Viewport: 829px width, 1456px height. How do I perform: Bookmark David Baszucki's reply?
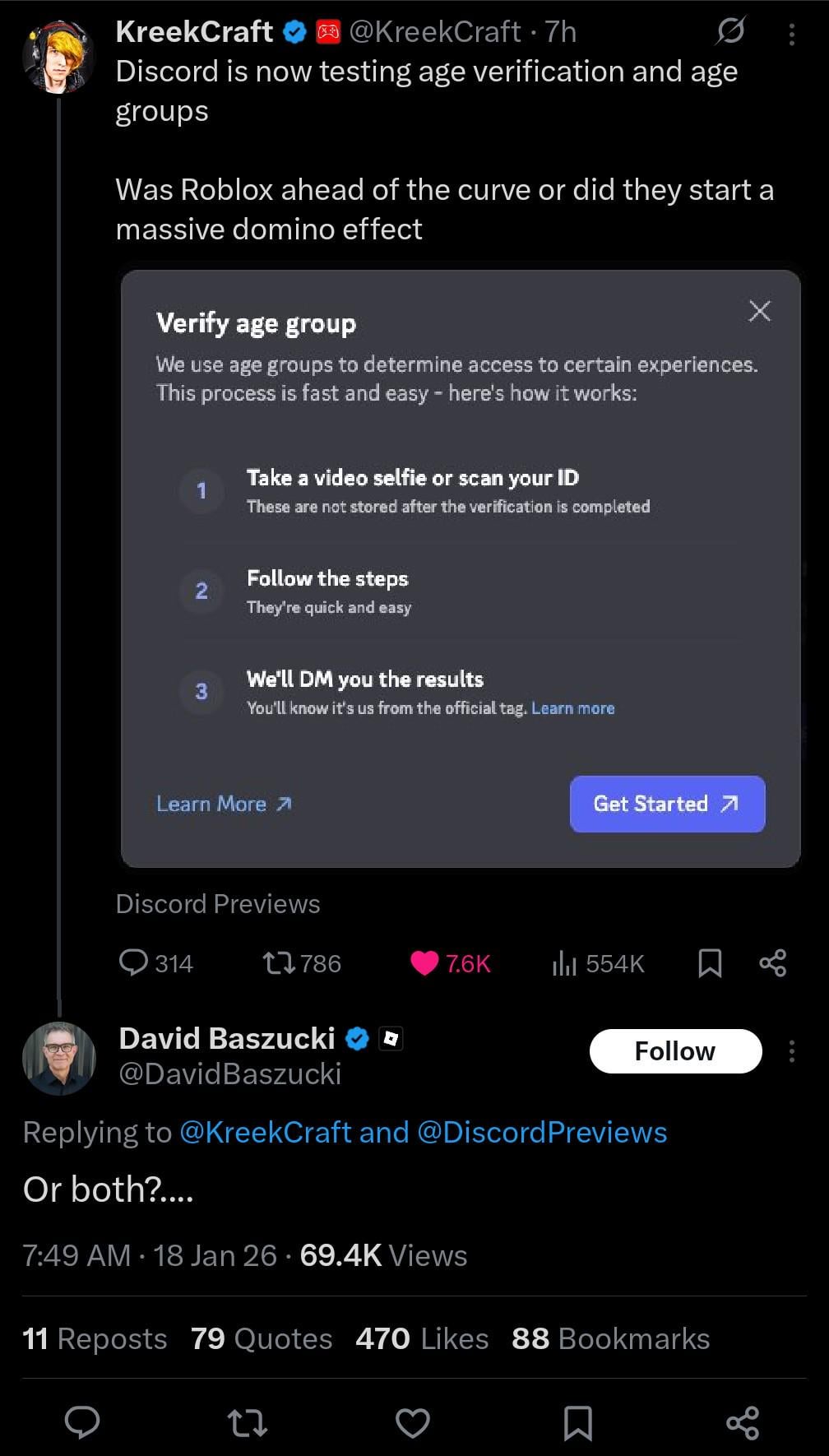[578, 1421]
